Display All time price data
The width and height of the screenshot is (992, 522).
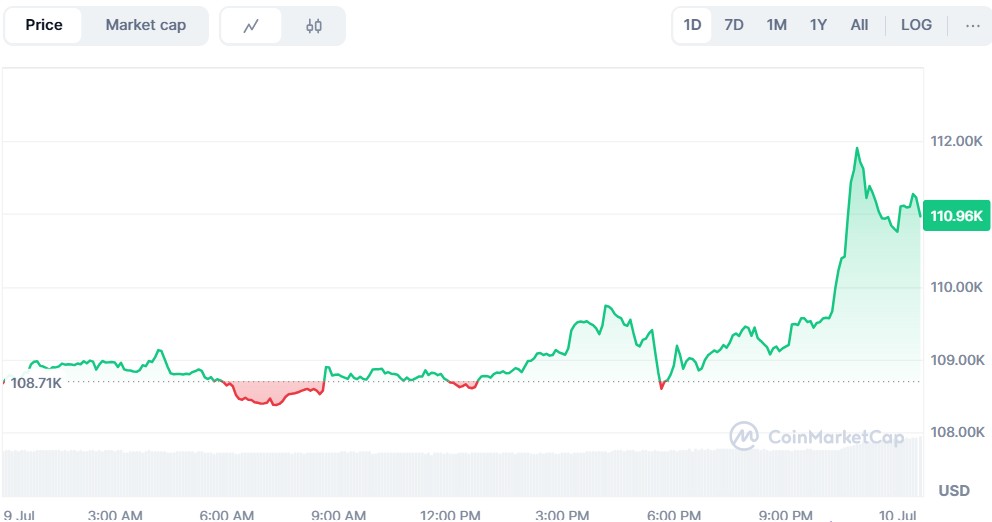[x=859, y=26]
